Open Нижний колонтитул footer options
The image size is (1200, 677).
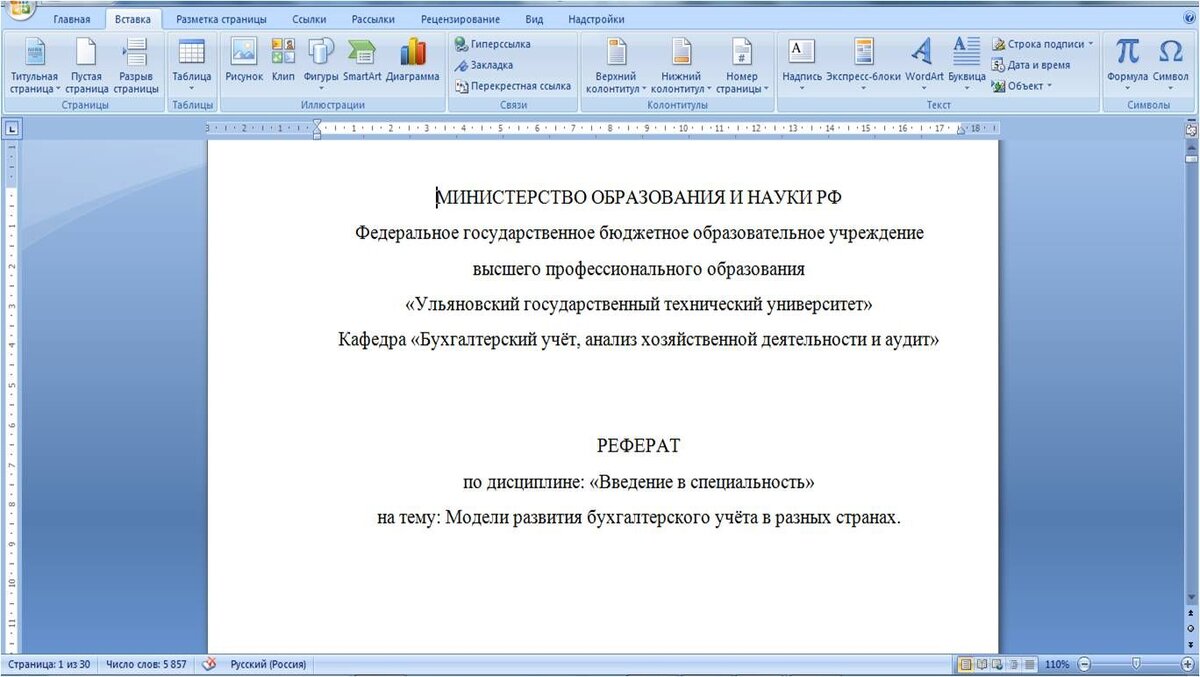(681, 65)
